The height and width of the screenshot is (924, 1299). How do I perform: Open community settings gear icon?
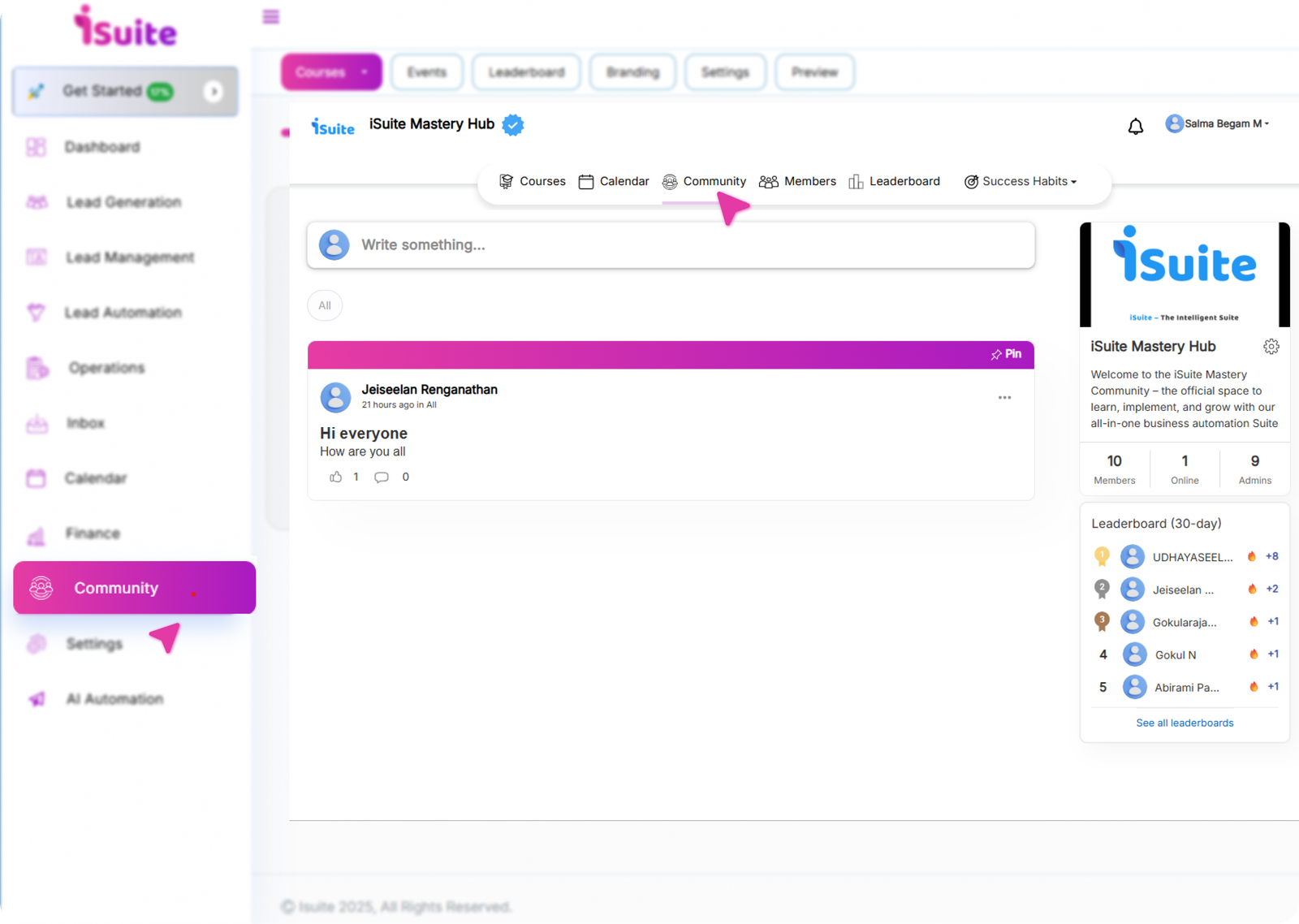point(1271,347)
